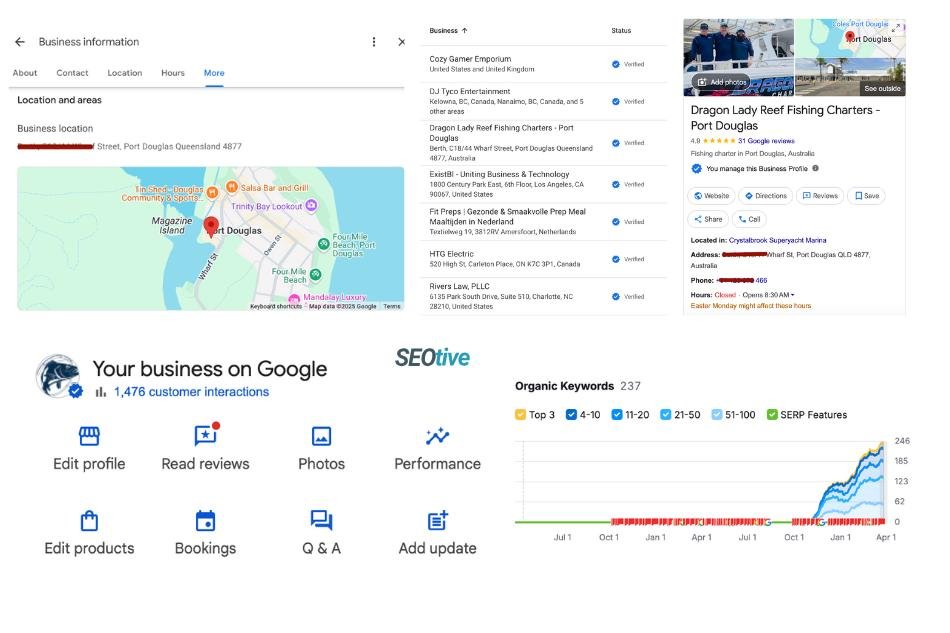950x633 pixels.
Task: Click the Call button
Action: tap(749, 219)
